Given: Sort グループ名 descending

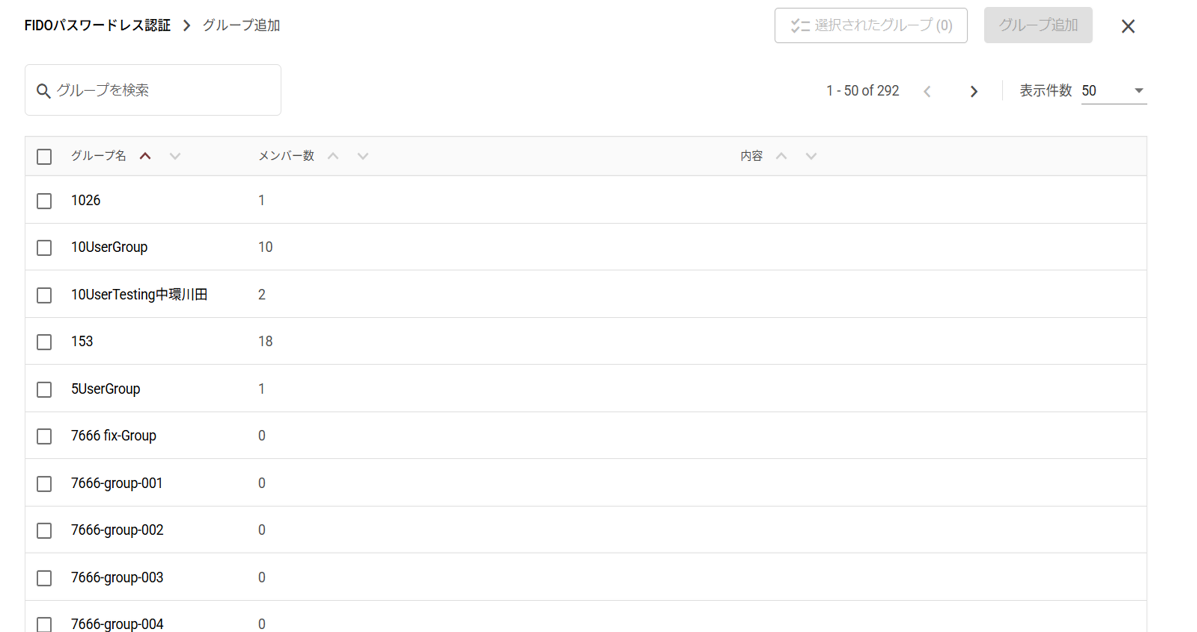Looking at the screenshot, I should tap(175, 156).
